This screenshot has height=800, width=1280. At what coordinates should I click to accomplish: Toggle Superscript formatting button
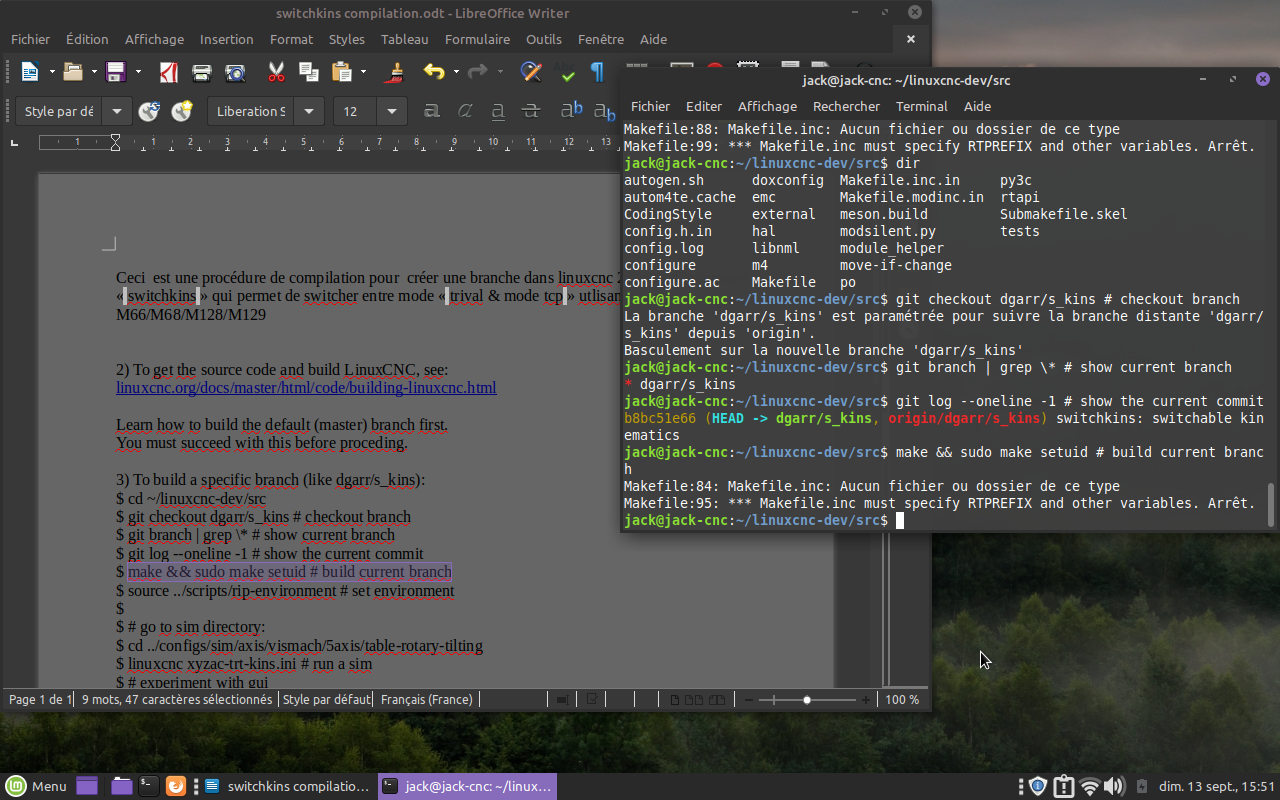(572, 111)
